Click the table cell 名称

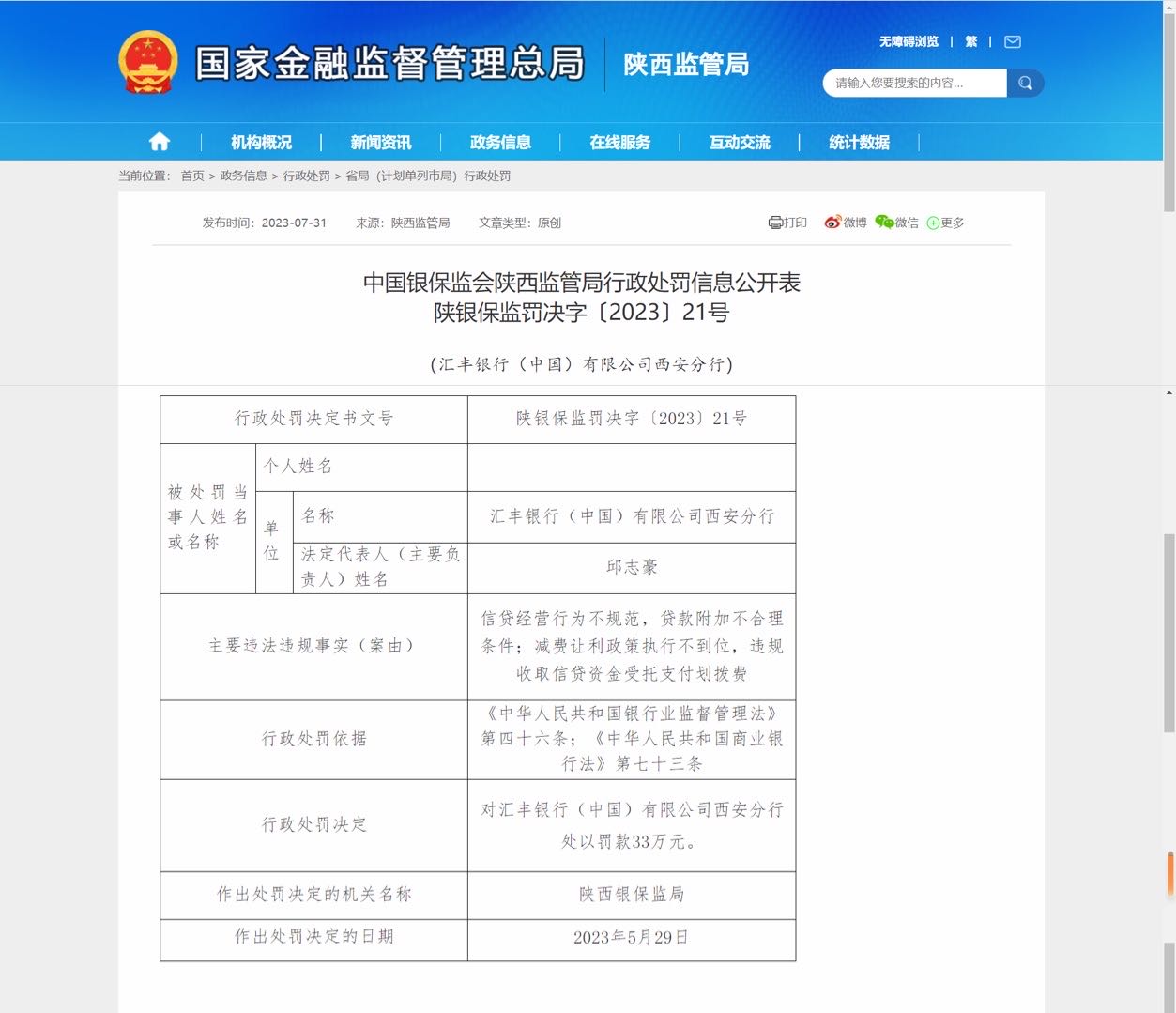pos(380,516)
